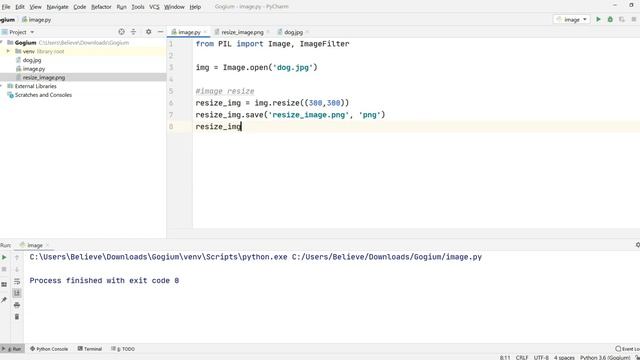Toggle scroll to end in Run console
The width and height of the screenshot is (640, 360).
17,293
